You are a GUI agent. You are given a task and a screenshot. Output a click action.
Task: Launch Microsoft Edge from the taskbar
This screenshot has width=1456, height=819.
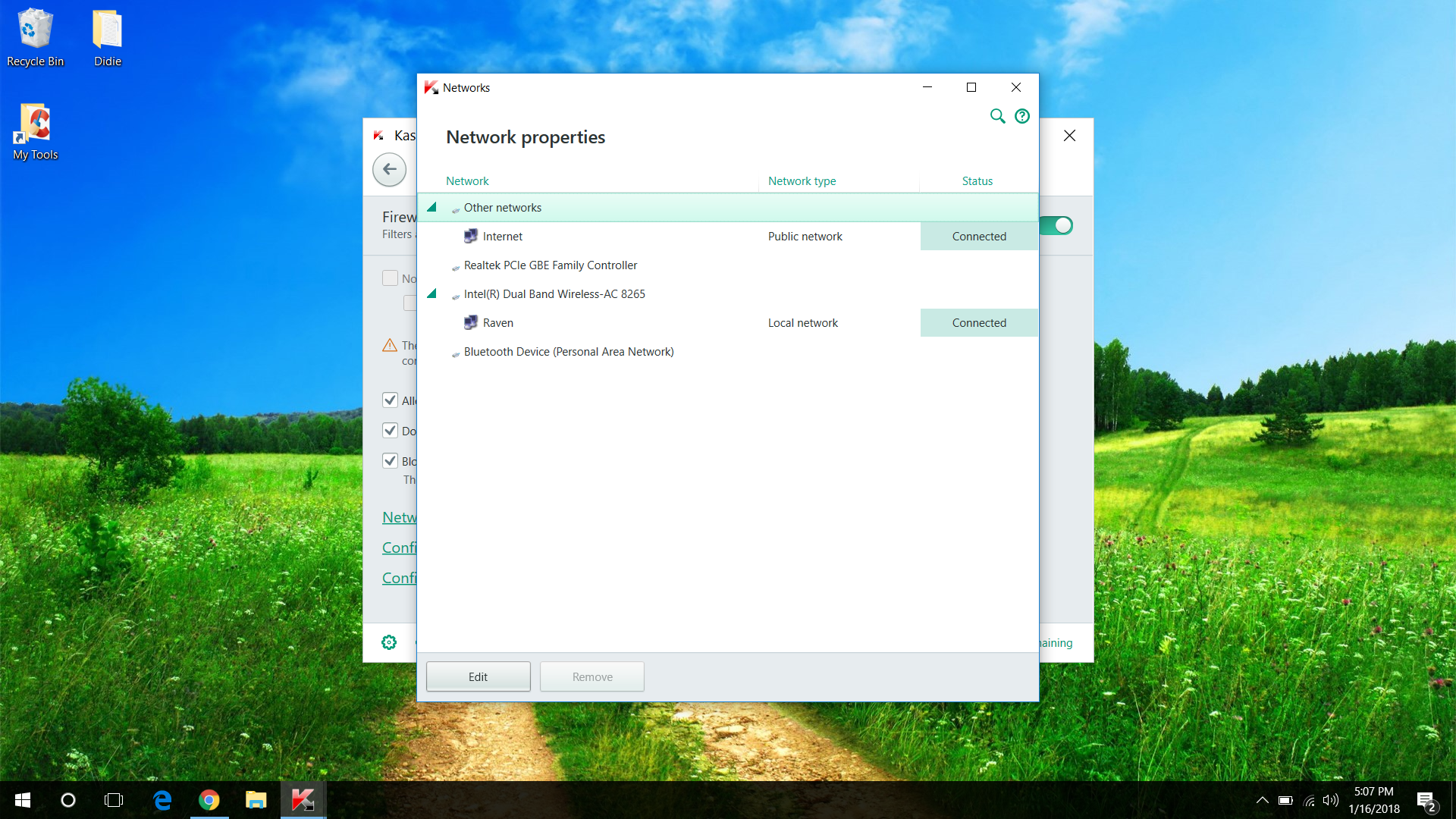click(162, 800)
